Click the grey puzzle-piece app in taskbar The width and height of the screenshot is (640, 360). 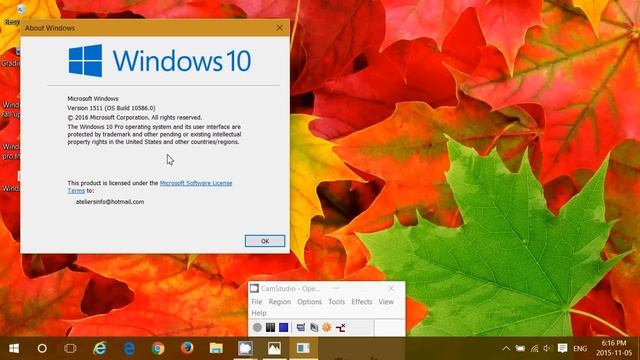pyautogui.click(x=245, y=348)
